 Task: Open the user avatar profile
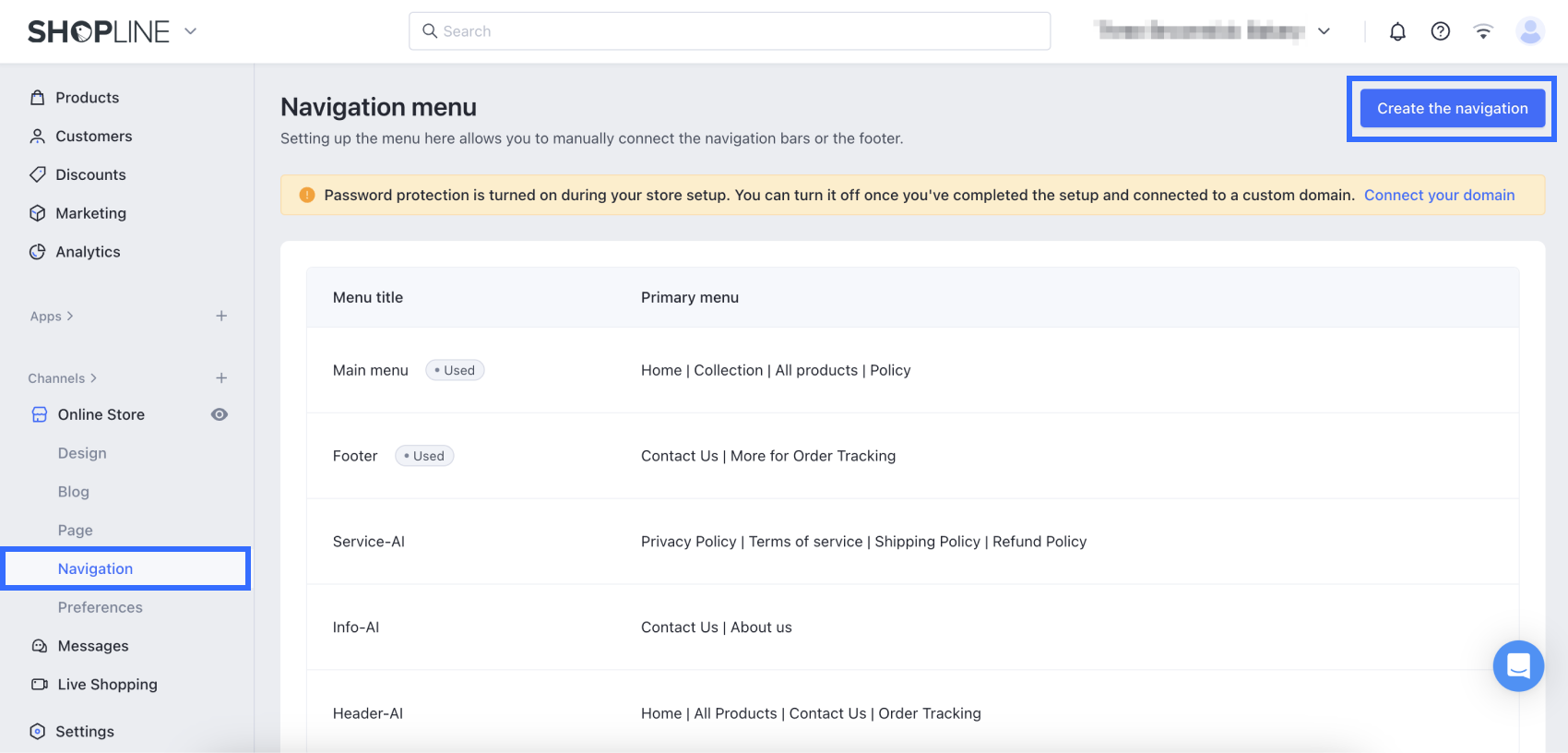tap(1530, 31)
